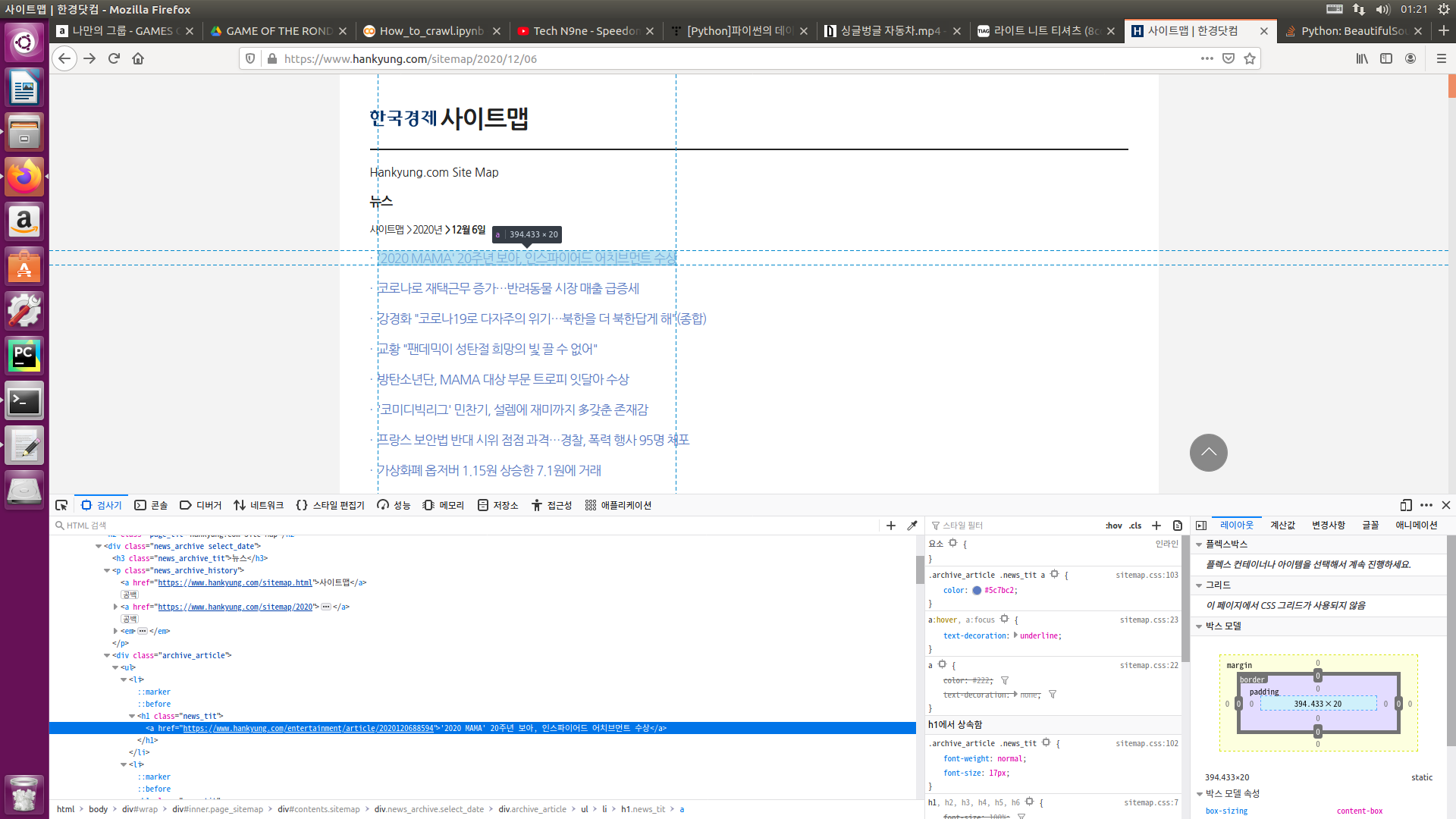The image size is (1456, 819).
Task: Switch to the How_to_crawl.ipynb tab
Action: pos(431,30)
